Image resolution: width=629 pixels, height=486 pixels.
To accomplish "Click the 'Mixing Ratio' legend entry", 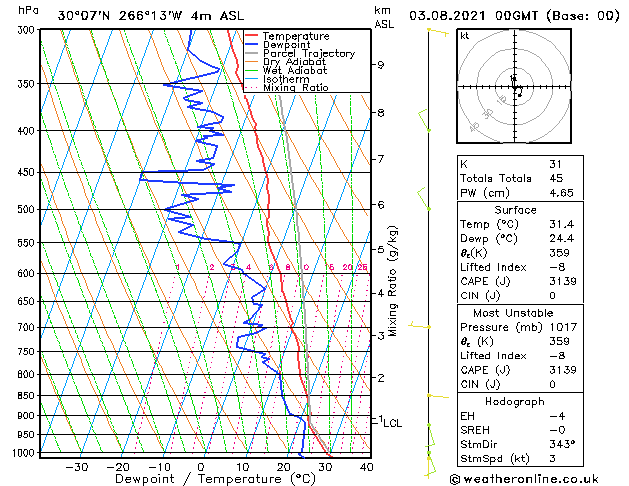I will pyautogui.click(x=296, y=87).
